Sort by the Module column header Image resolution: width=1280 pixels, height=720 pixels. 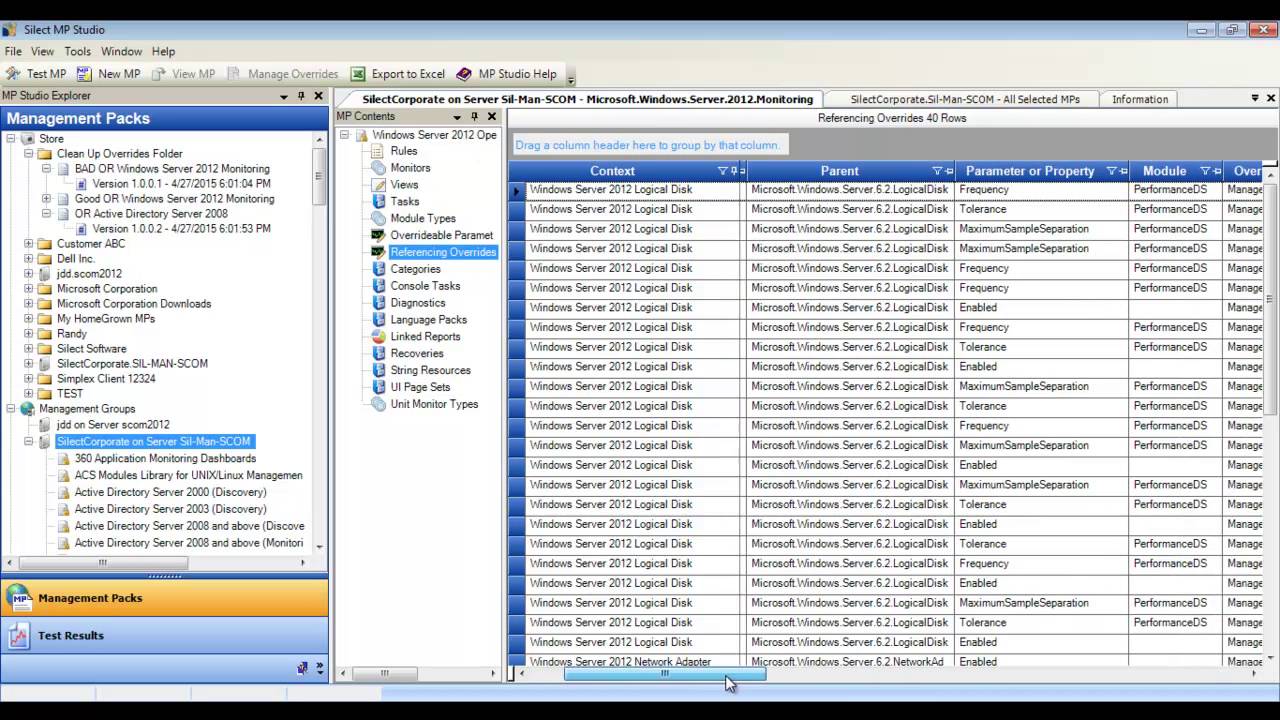coord(1164,171)
